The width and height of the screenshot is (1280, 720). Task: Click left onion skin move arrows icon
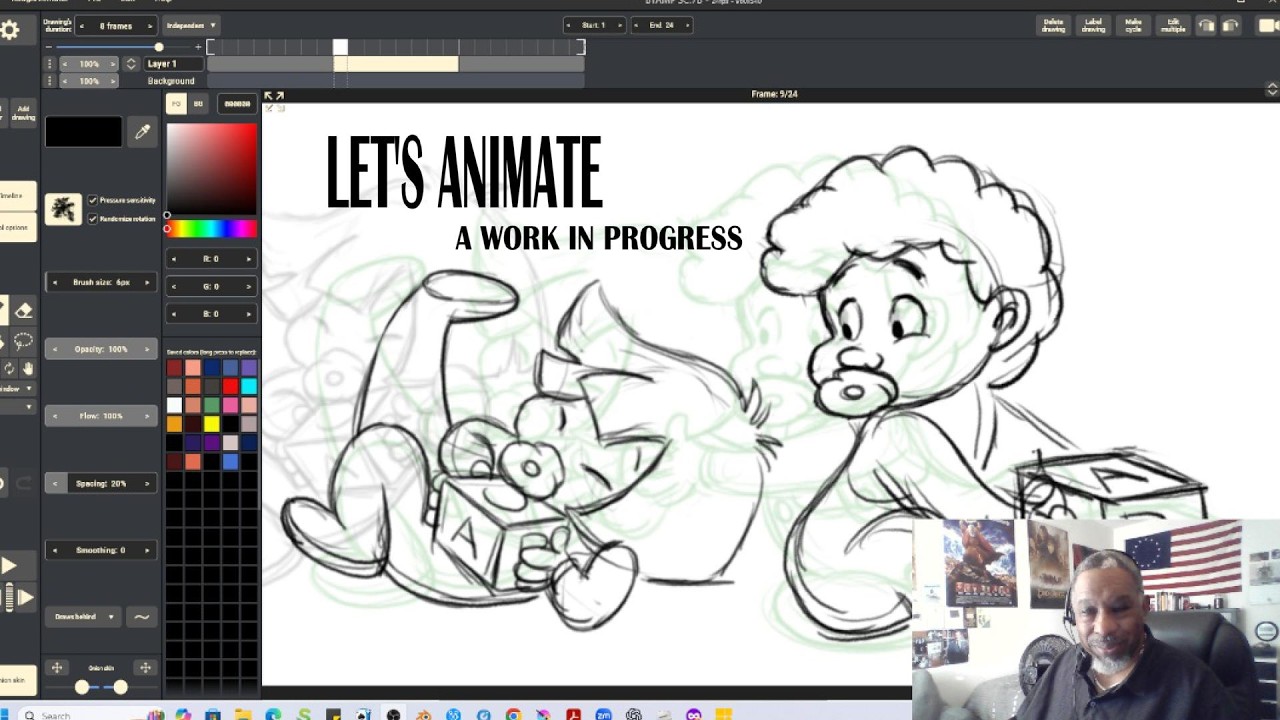pyautogui.click(x=57, y=668)
